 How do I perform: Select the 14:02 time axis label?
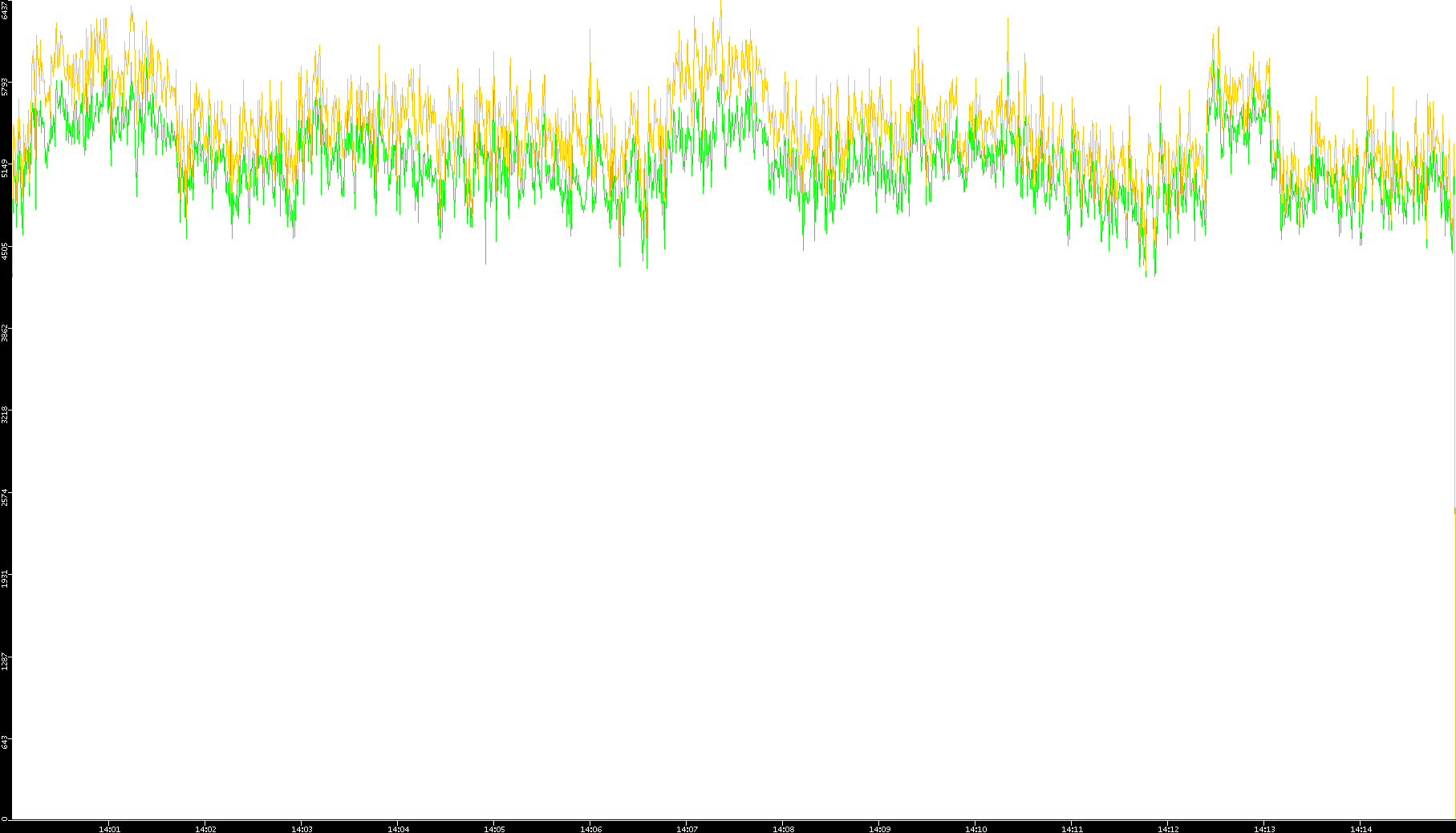(x=205, y=828)
